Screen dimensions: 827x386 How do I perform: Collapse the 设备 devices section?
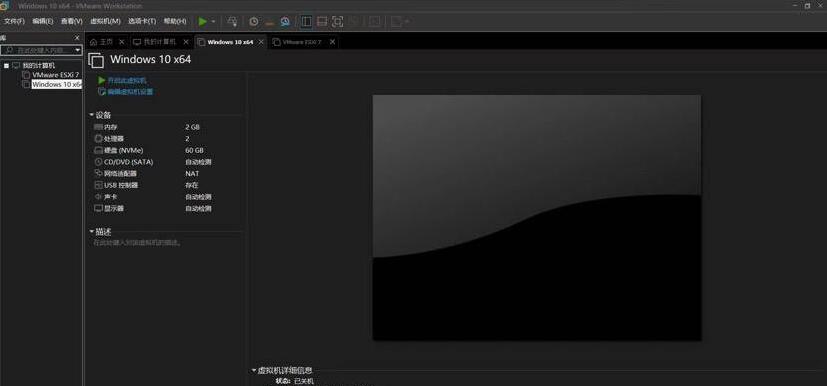pyautogui.click(x=92, y=115)
